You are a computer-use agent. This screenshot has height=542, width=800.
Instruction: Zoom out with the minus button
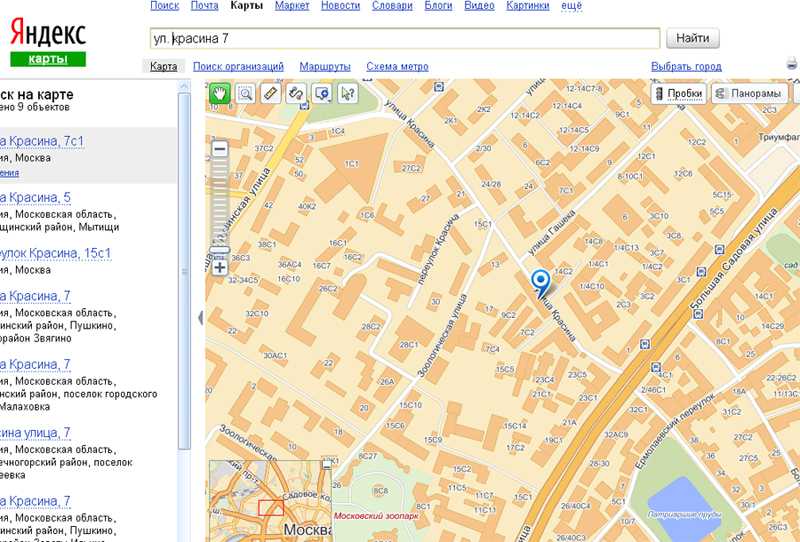tap(220, 149)
